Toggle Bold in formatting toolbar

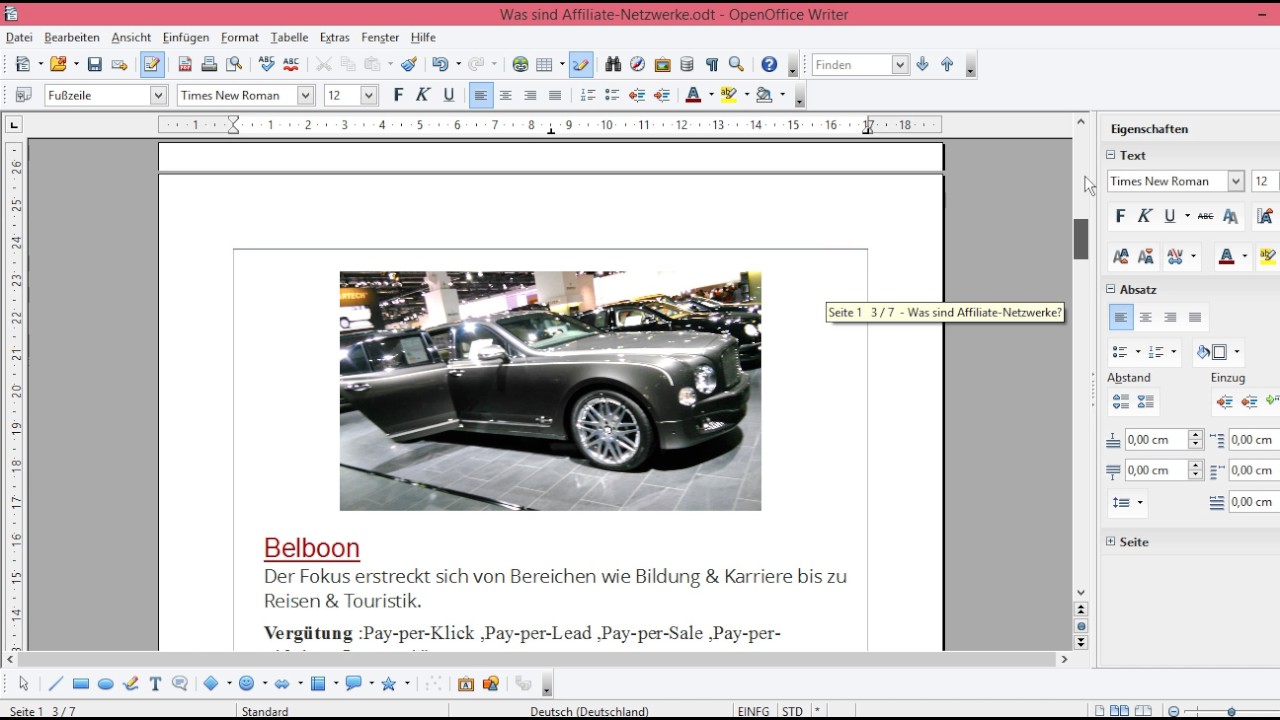coord(398,95)
